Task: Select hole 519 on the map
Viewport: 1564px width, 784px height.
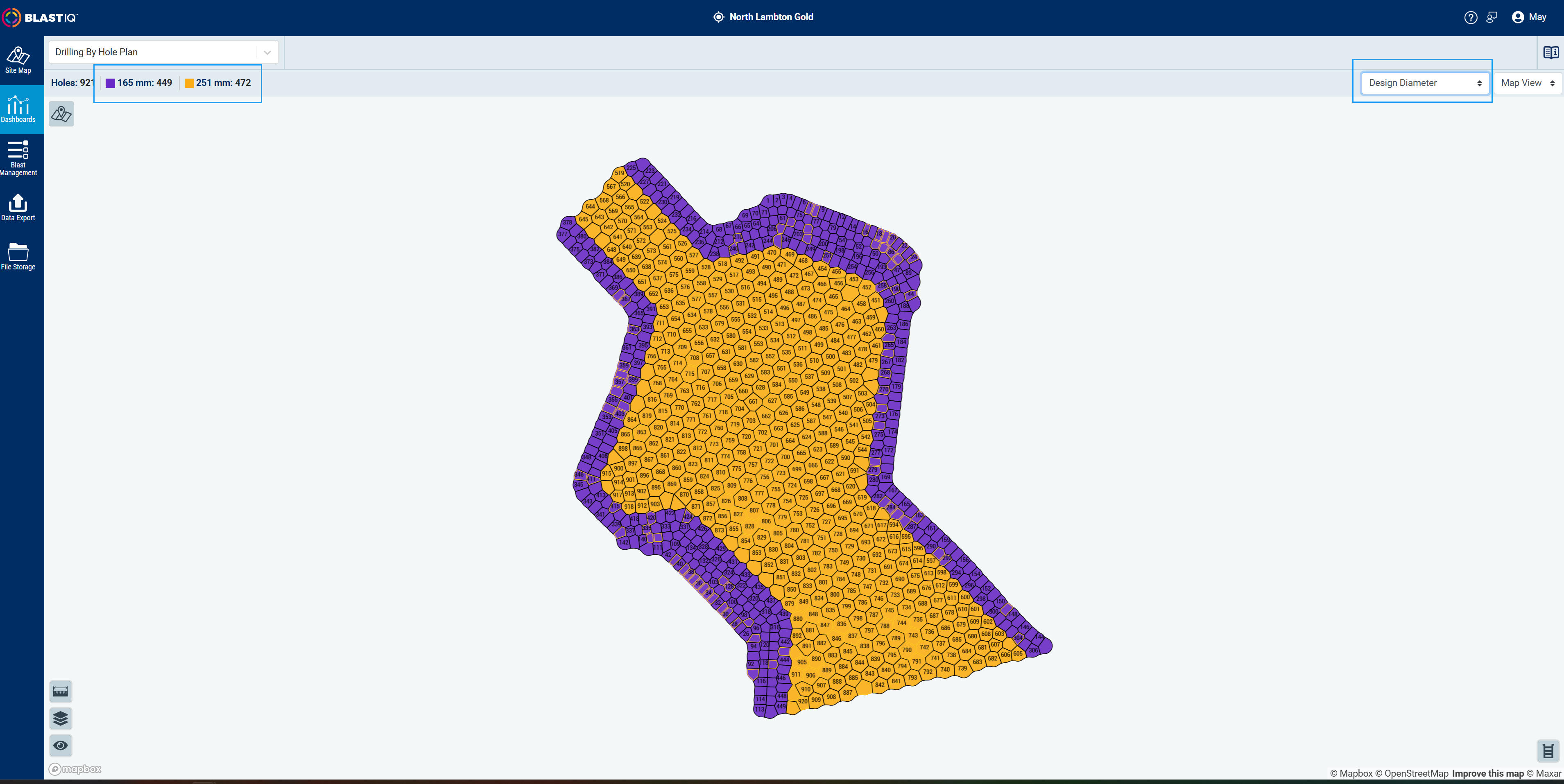Action: [x=619, y=173]
